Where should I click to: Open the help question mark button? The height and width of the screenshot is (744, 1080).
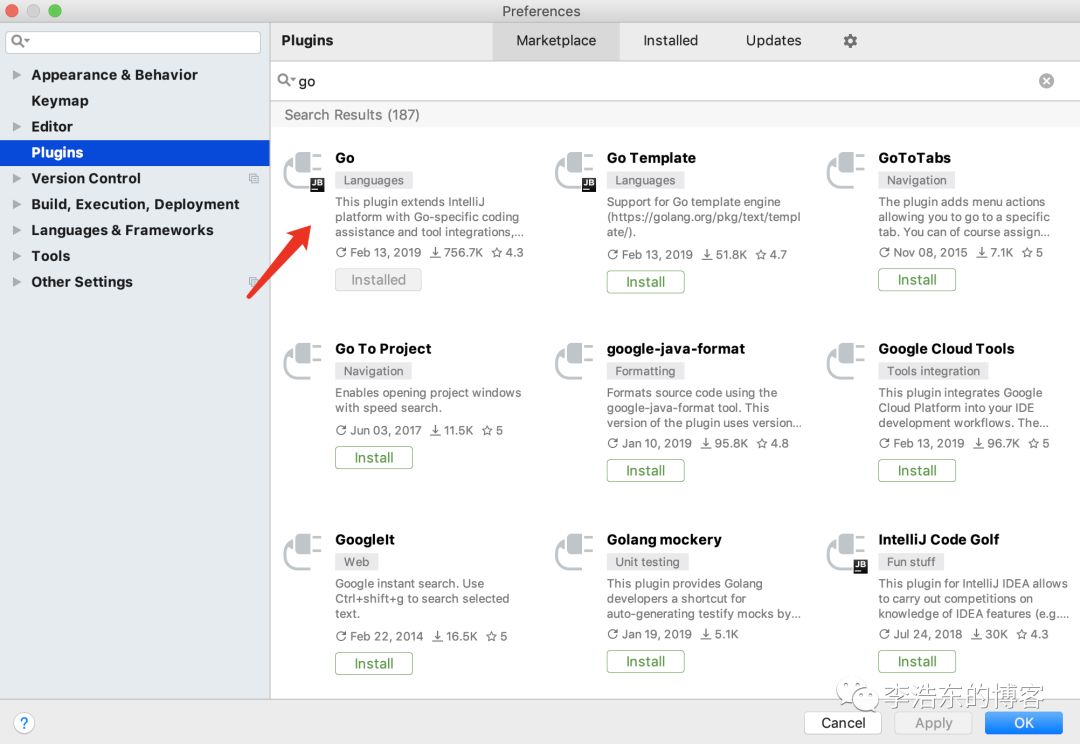tap(23, 723)
